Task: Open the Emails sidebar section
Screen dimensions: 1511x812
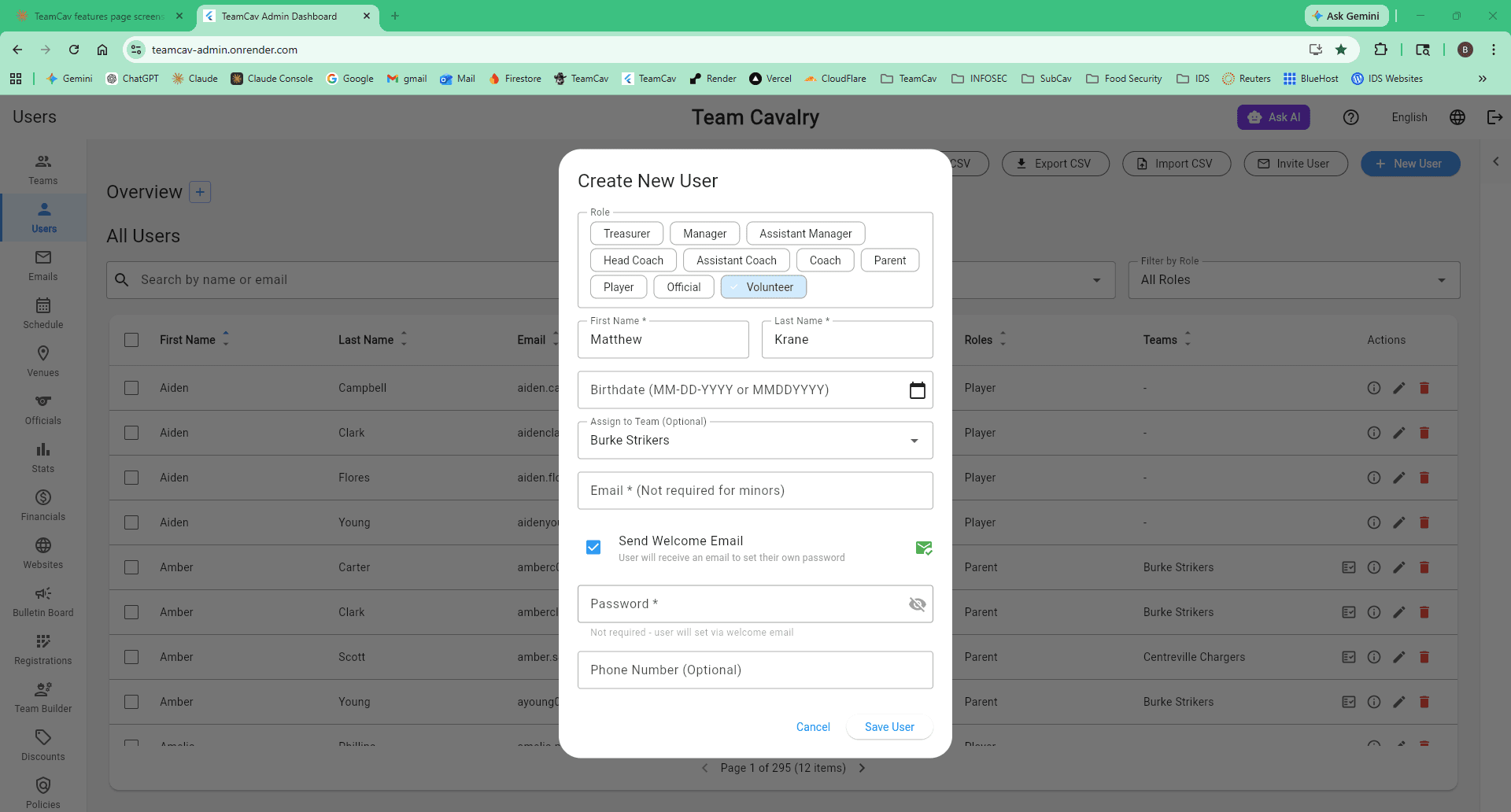Action: pyautogui.click(x=43, y=266)
